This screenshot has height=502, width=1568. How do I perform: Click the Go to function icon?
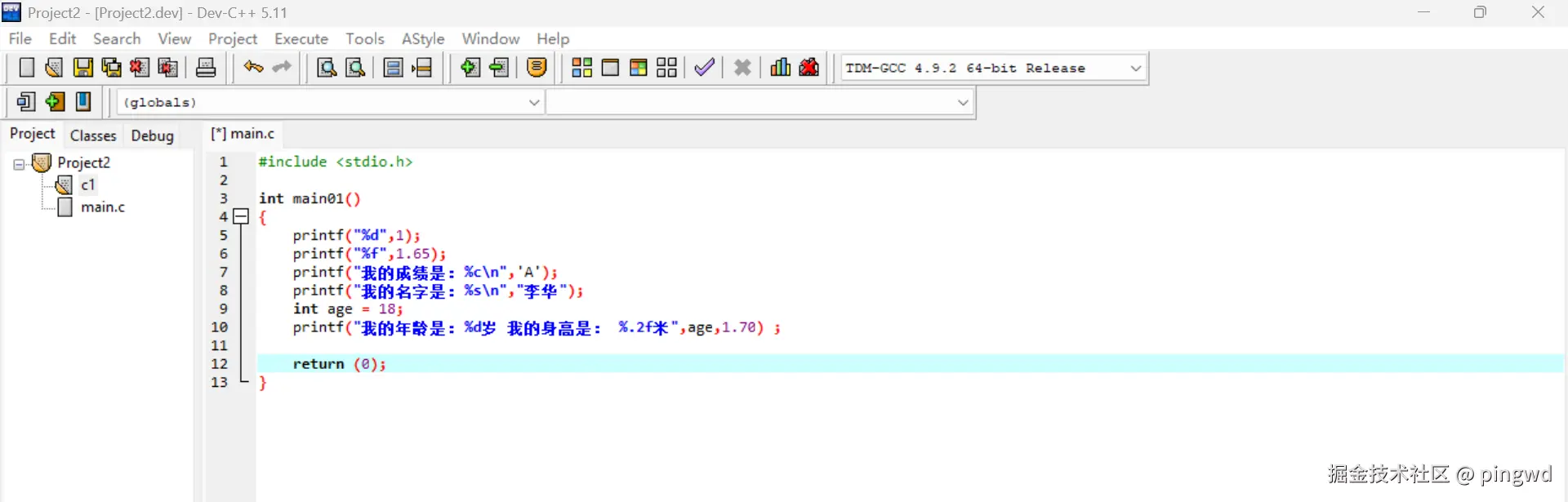[x=393, y=68]
